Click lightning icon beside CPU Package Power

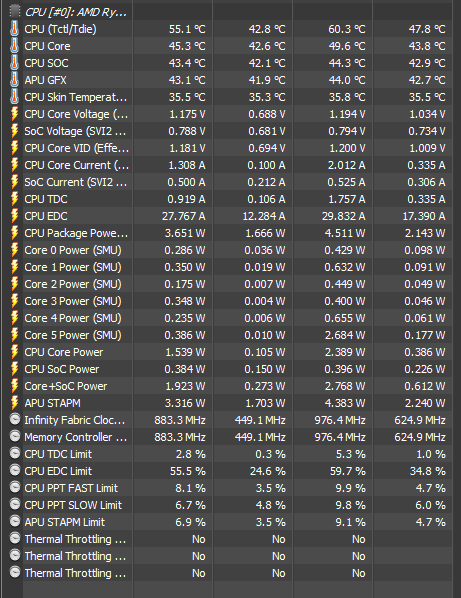coord(14,233)
